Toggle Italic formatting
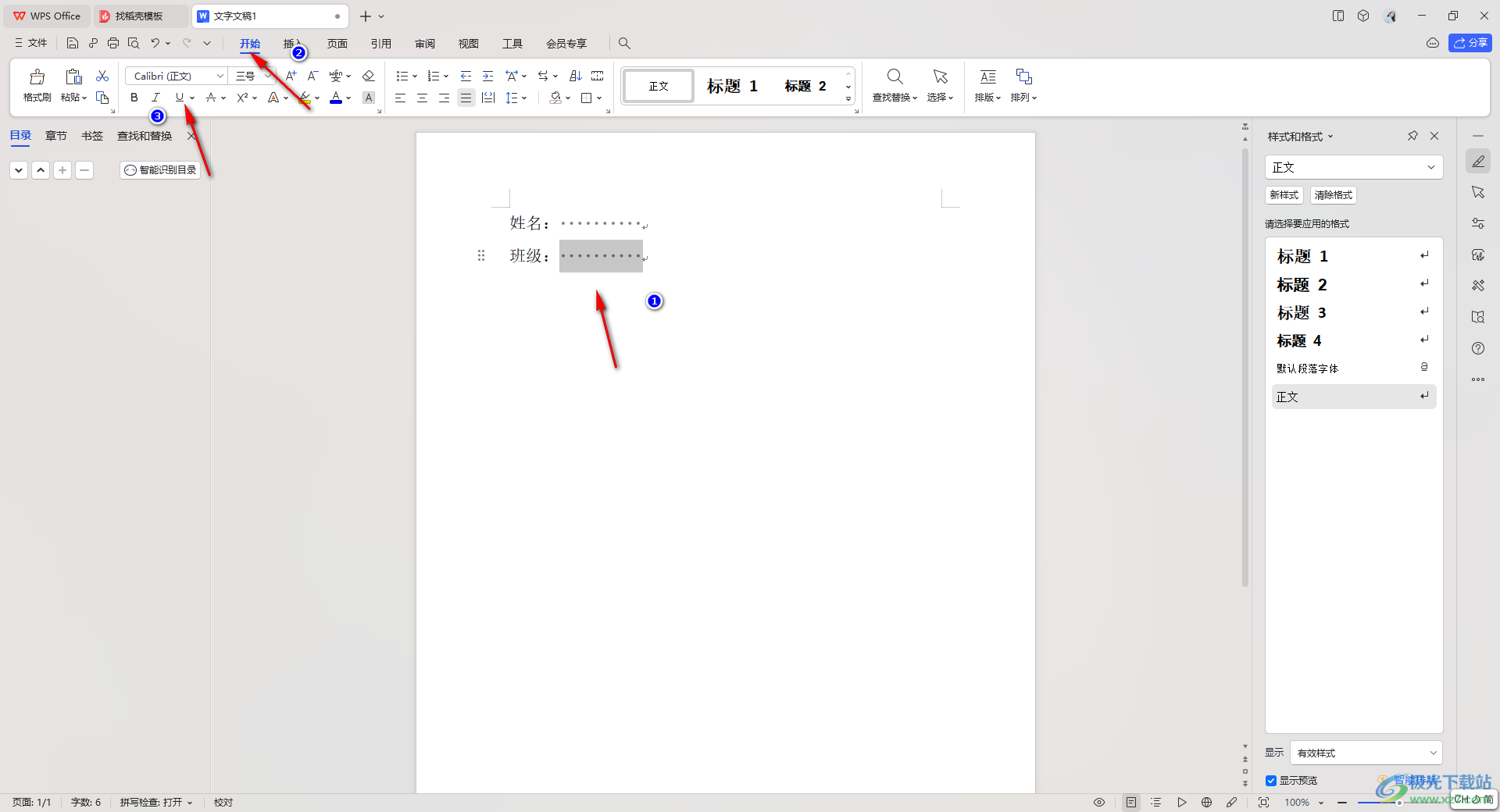 (156, 98)
